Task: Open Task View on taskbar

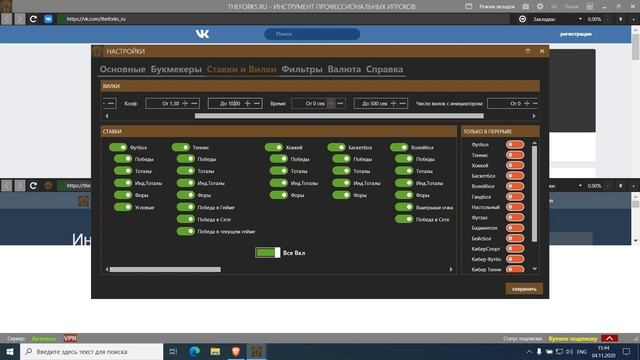Action: coord(173,351)
